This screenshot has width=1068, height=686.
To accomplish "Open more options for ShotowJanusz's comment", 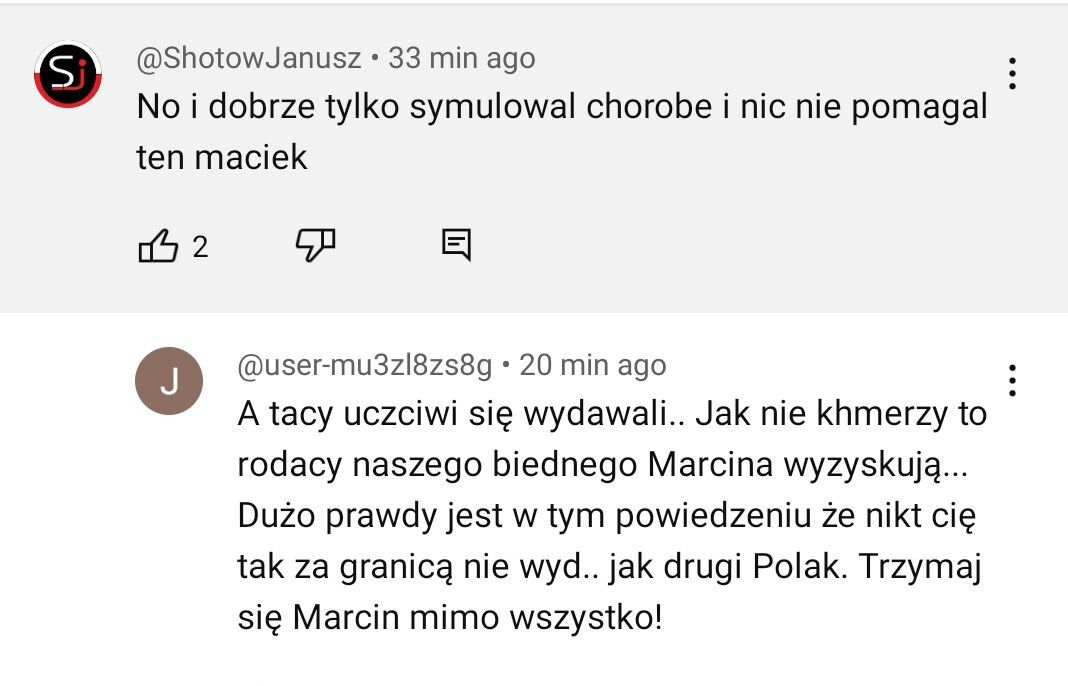I will tap(1012, 73).
